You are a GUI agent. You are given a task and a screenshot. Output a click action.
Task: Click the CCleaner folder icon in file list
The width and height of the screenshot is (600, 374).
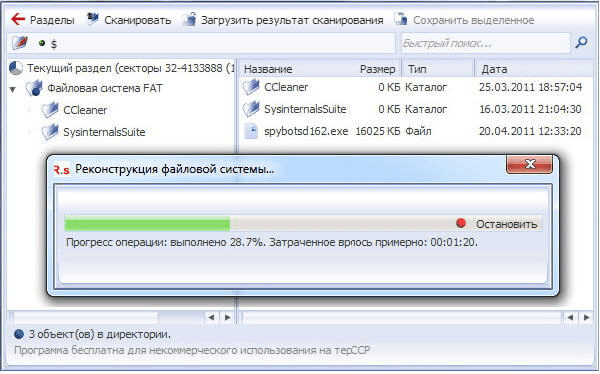251,87
